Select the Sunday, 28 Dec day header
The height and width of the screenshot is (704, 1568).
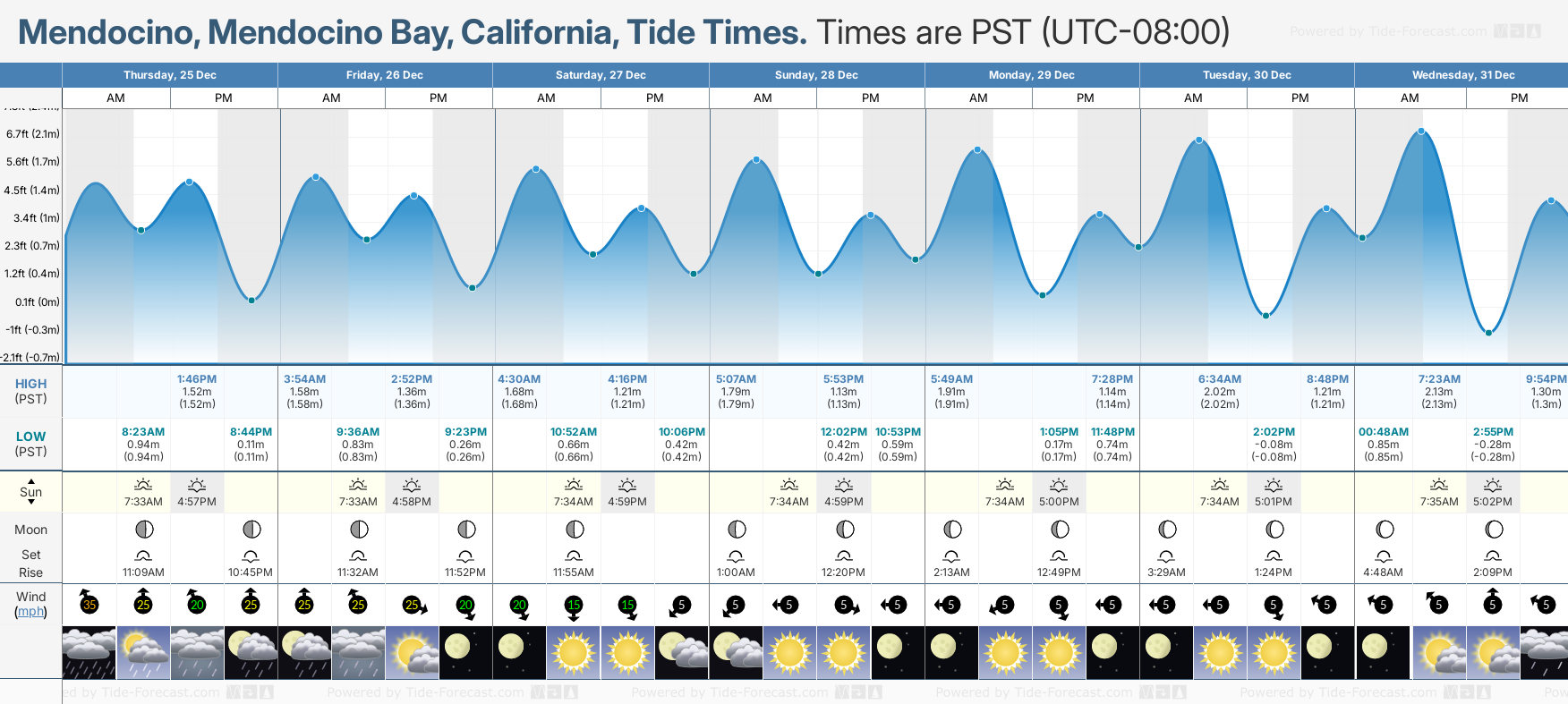pyautogui.click(x=816, y=75)
